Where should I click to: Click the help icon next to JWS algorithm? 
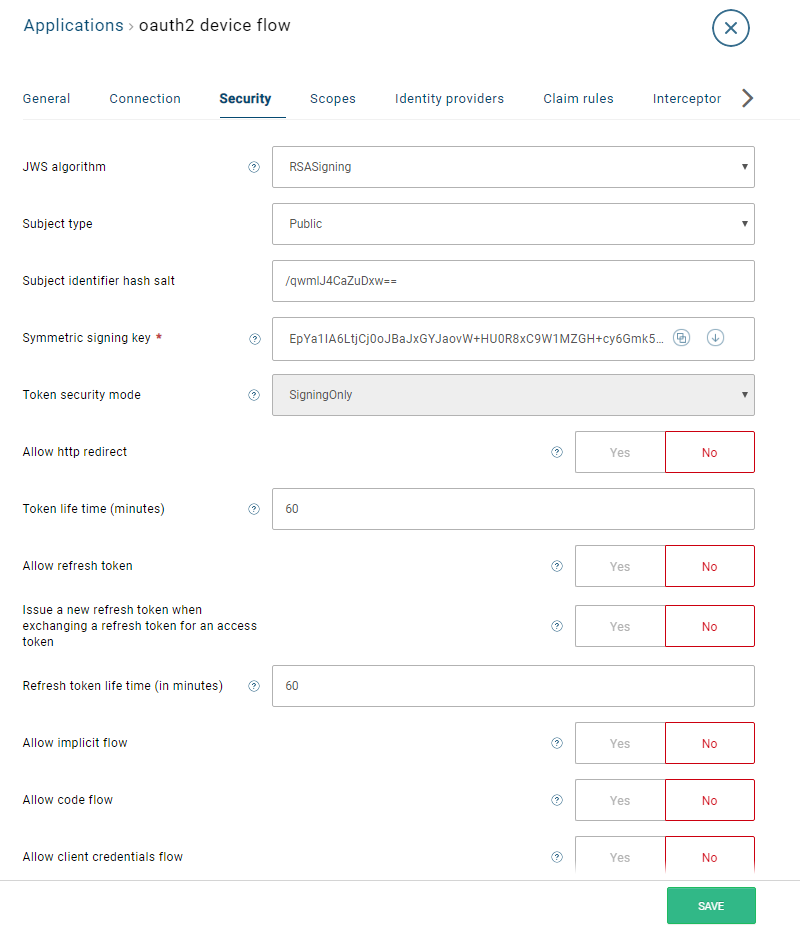coord(254,167)
